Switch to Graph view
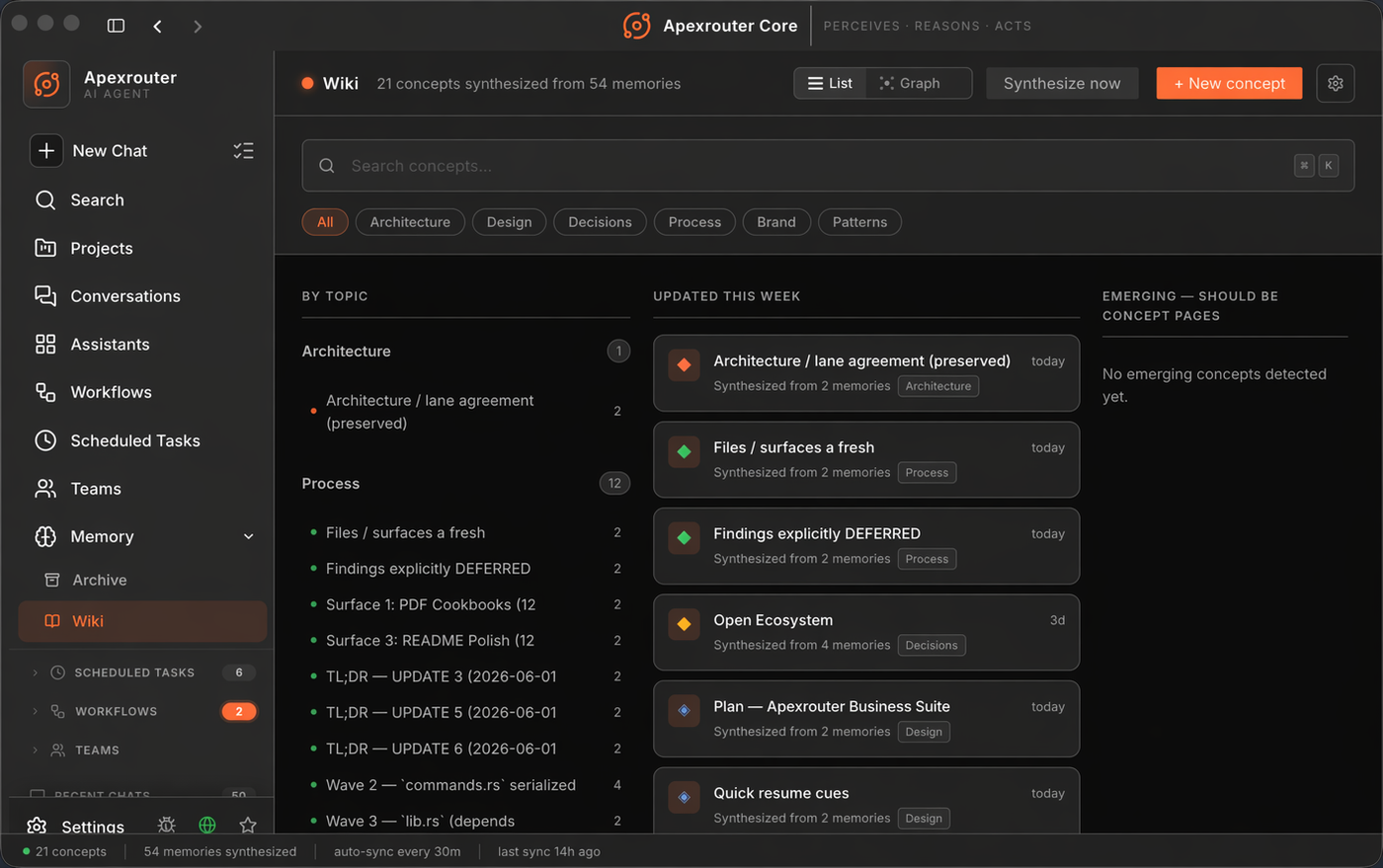 coord(910,83)
